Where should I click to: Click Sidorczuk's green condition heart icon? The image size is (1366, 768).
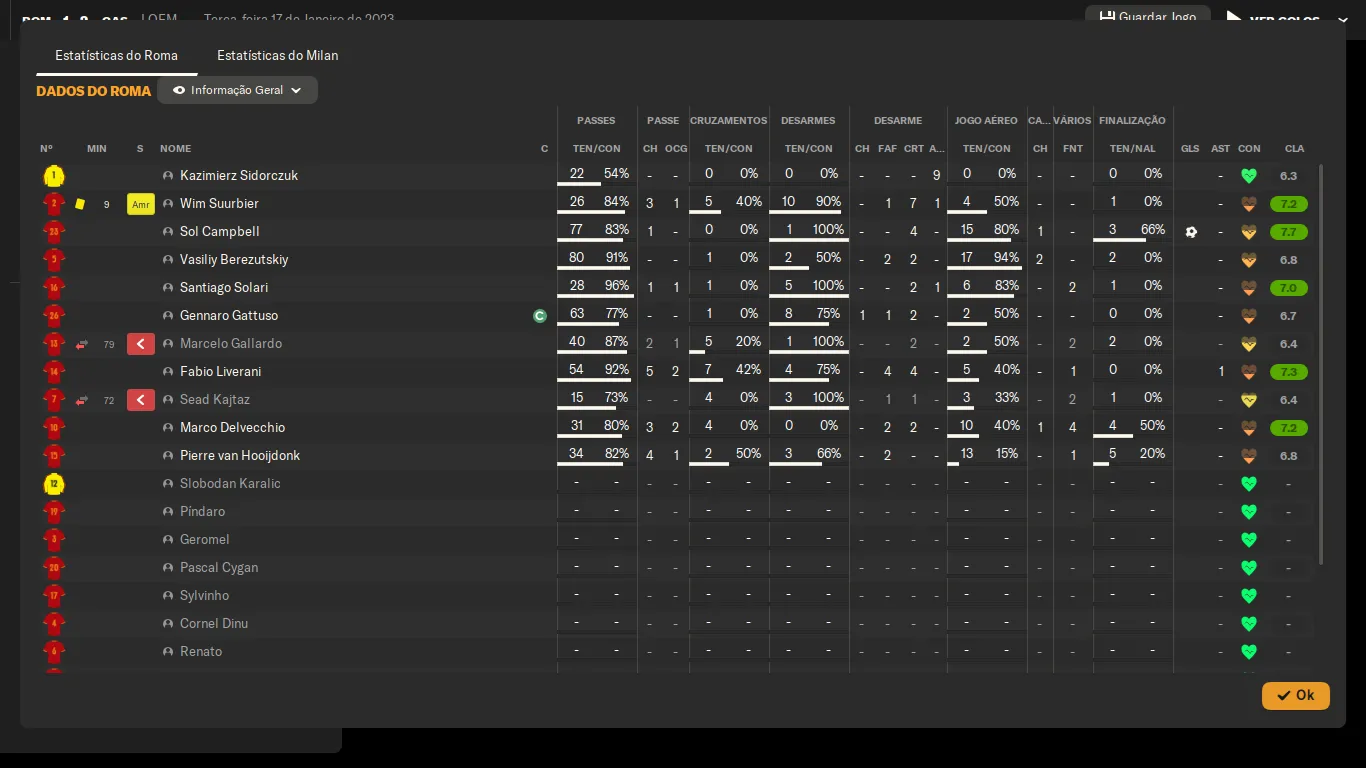1248,176
